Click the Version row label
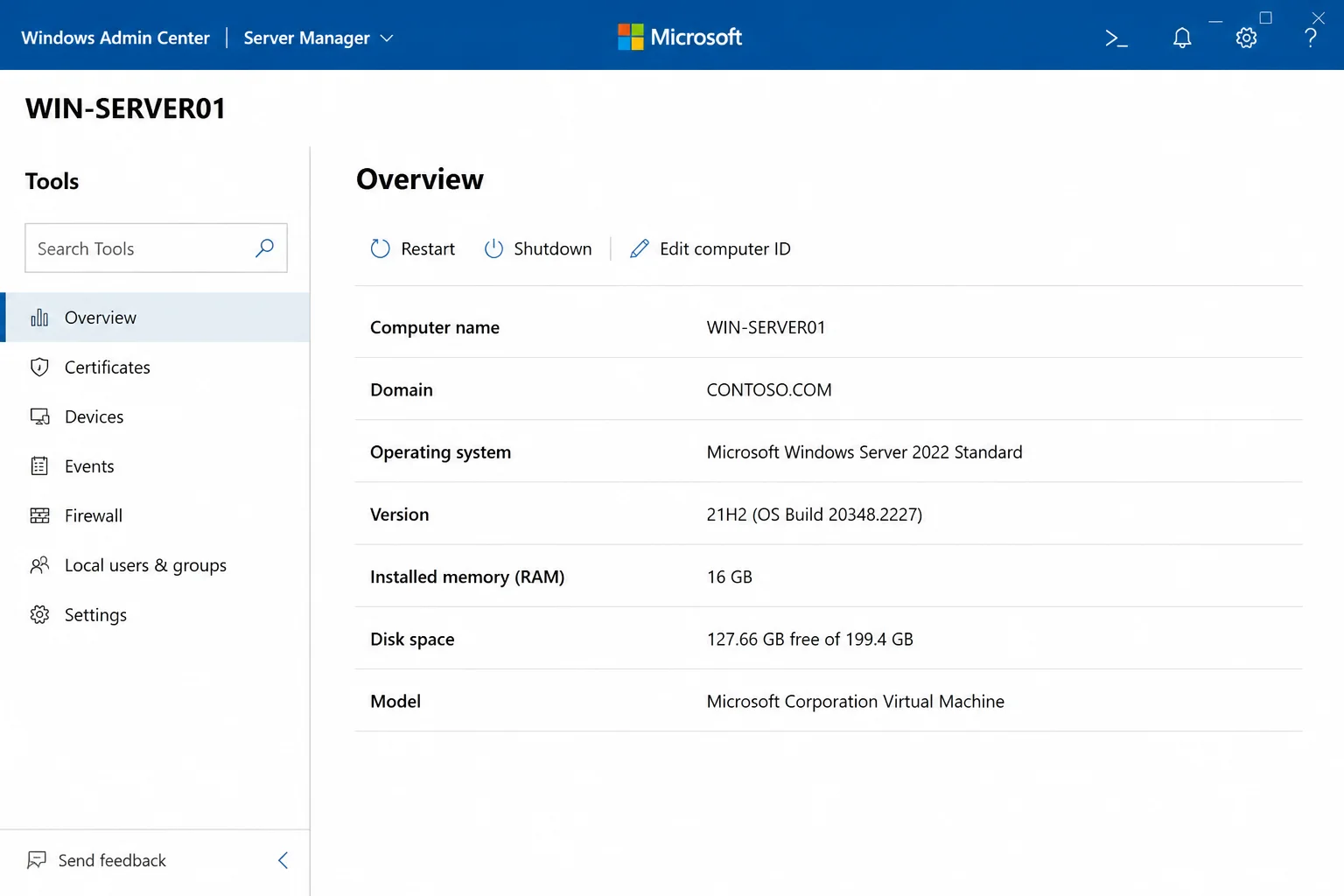Image resolution: width=1344 pixels, height=896 pixels. pos(399,514)
